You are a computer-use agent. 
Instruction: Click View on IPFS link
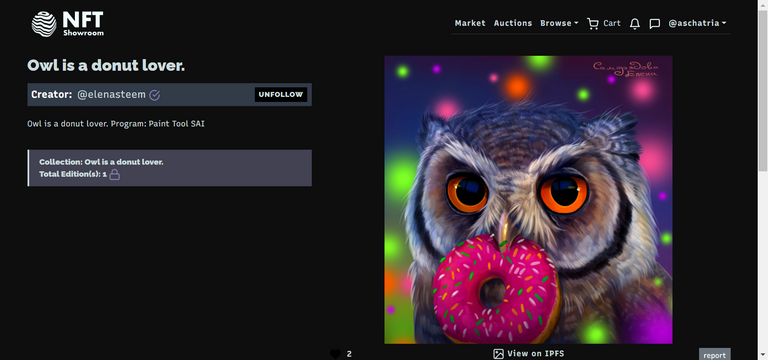point(535,354)
